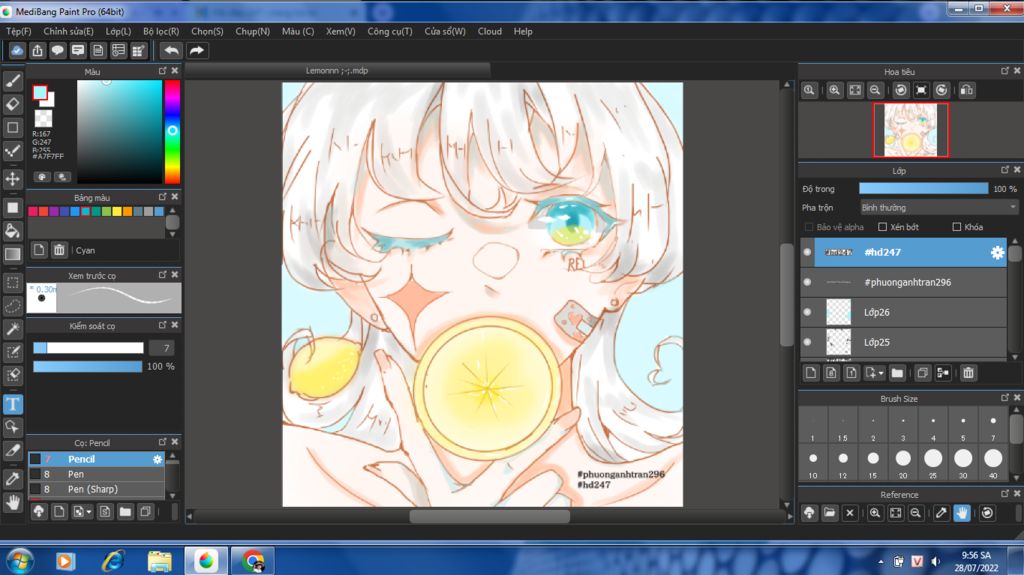Select the Text tool
The image size is (1024, 575).
pos(12,404)
